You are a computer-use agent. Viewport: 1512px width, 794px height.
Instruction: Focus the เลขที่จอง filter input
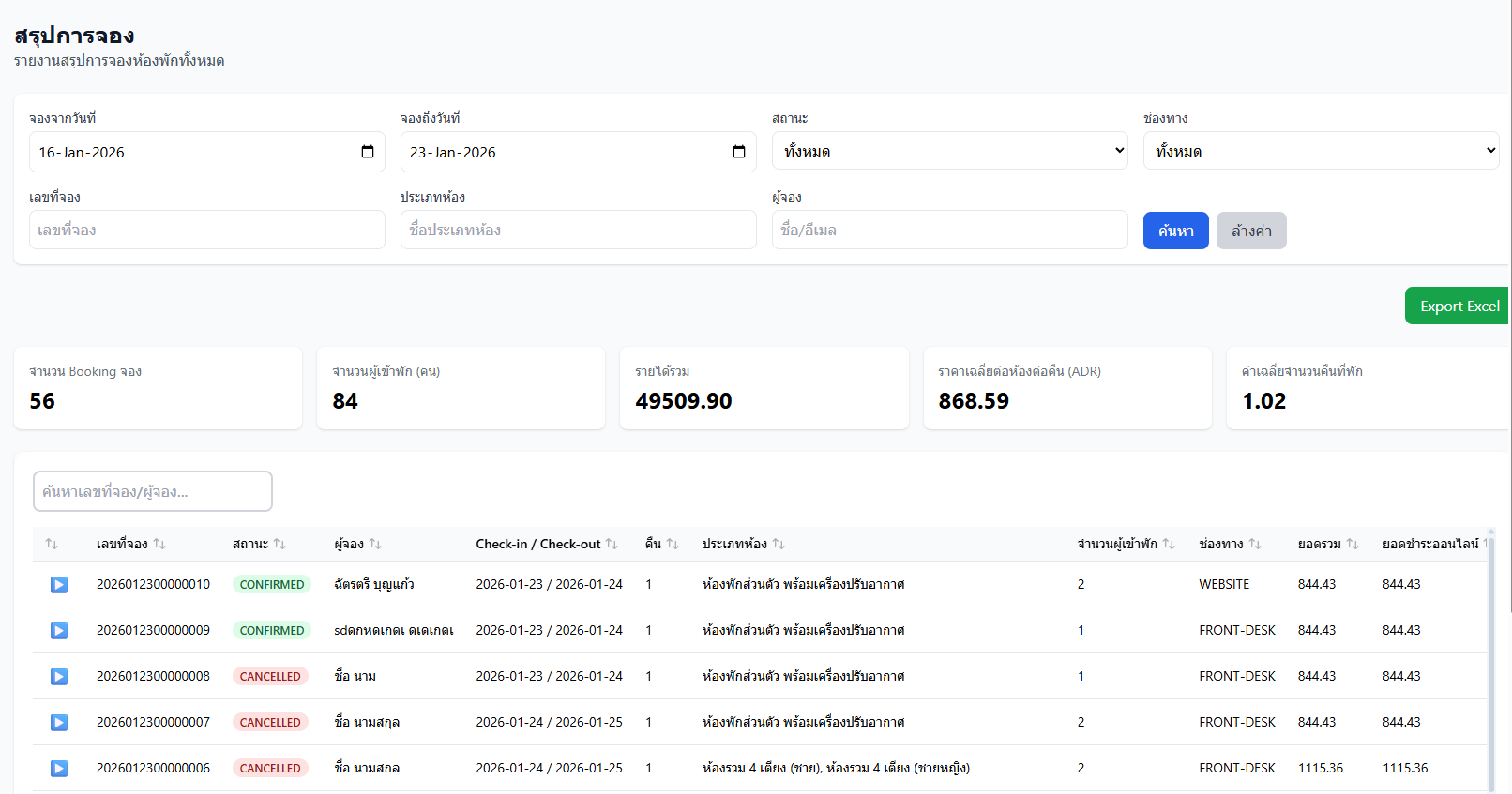207,230
